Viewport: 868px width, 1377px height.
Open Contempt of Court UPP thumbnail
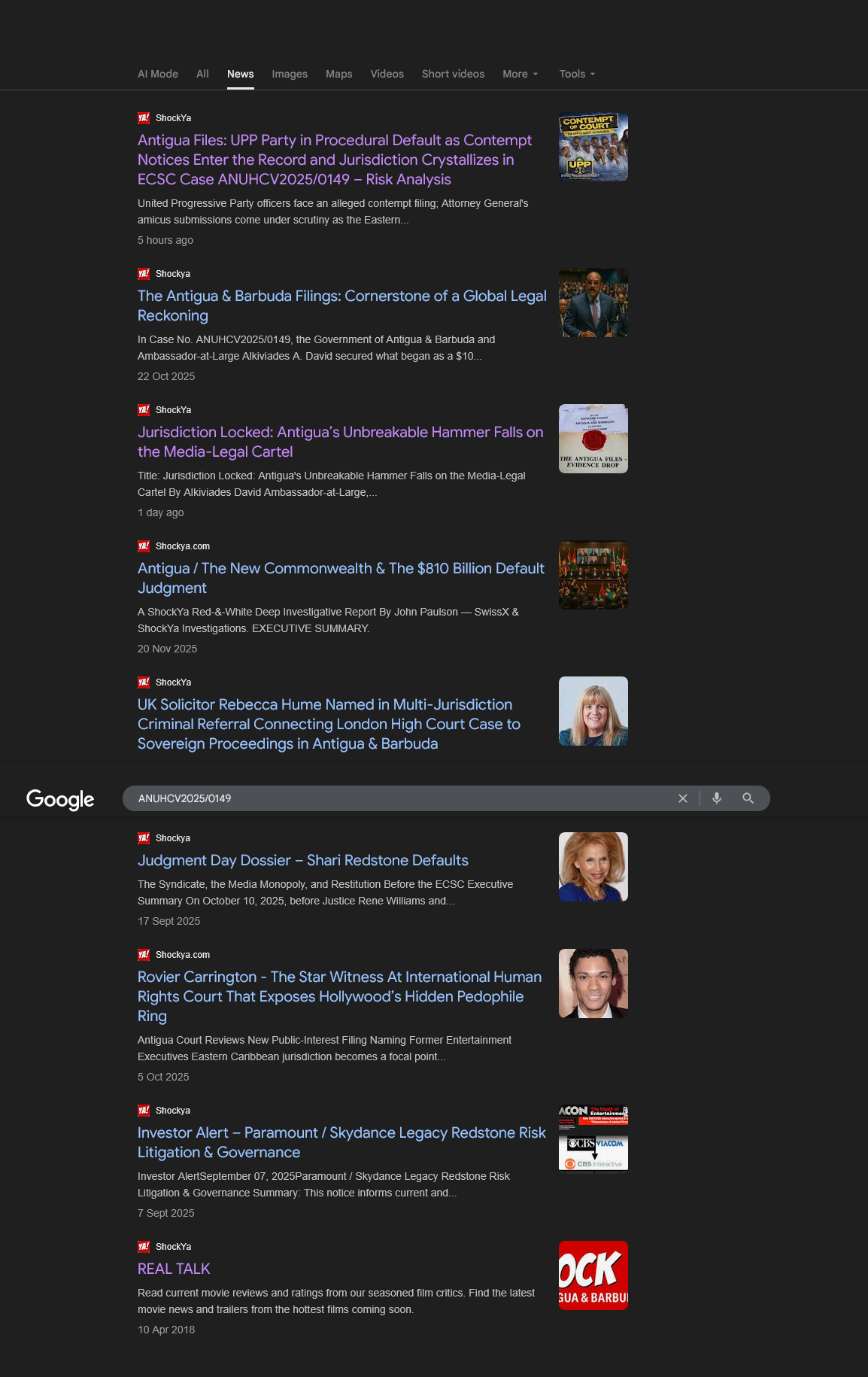pyautogui.click(x=593, y=147)
